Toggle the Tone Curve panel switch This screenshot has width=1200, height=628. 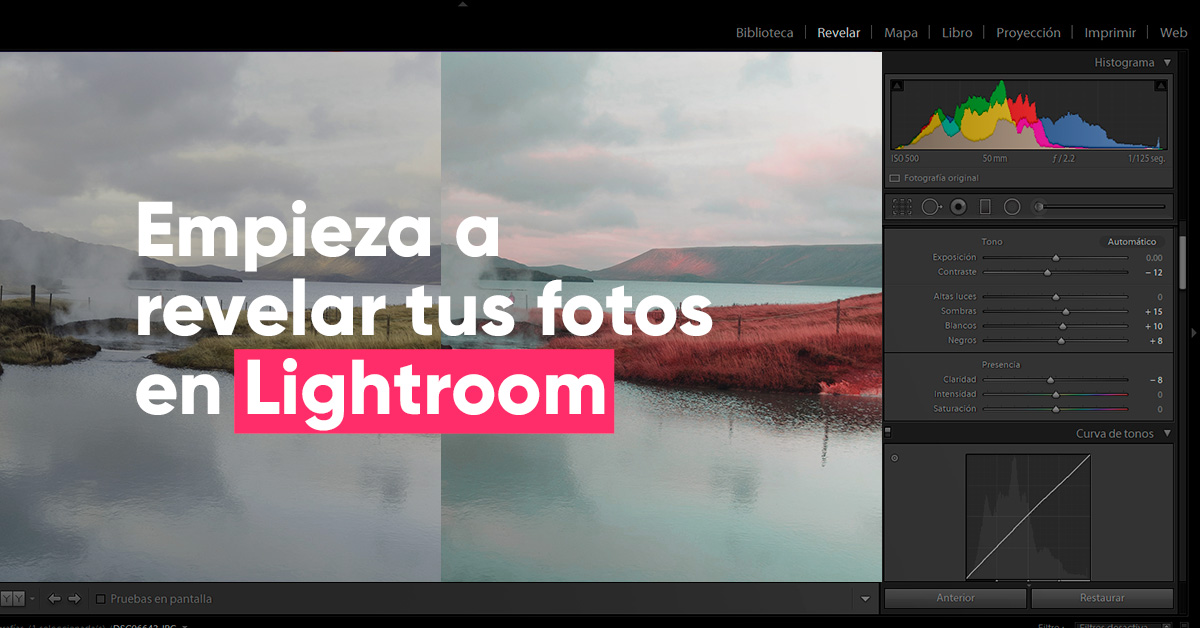(x=888, y=434)
